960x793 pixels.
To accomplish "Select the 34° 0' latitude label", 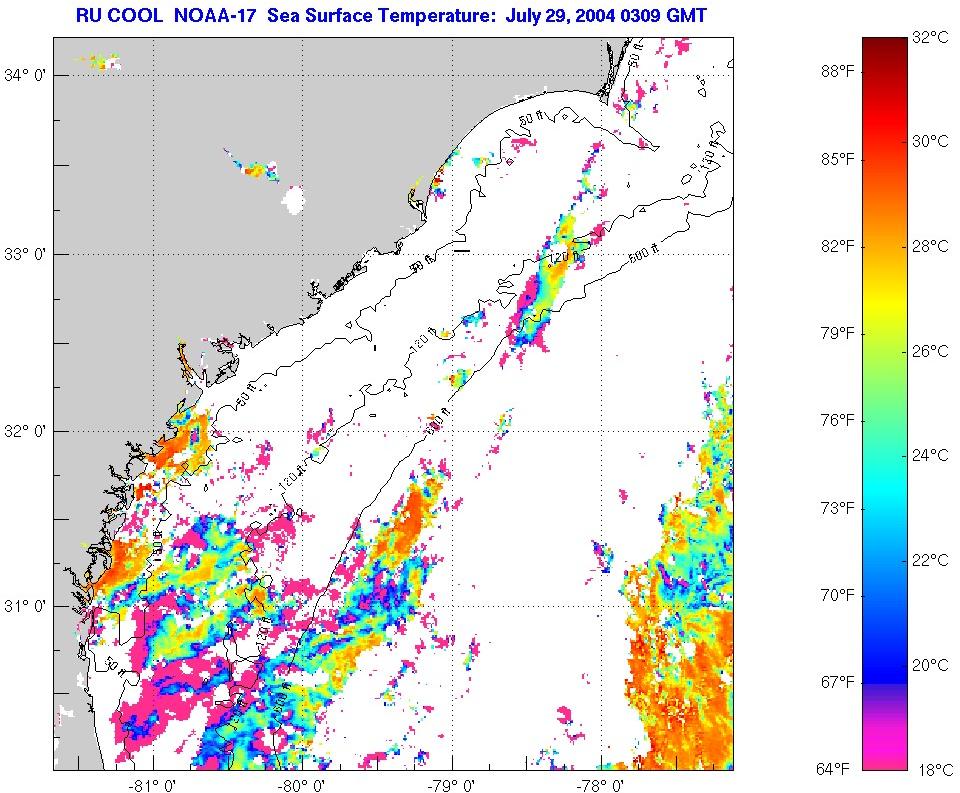I will (x=25, y=75).
